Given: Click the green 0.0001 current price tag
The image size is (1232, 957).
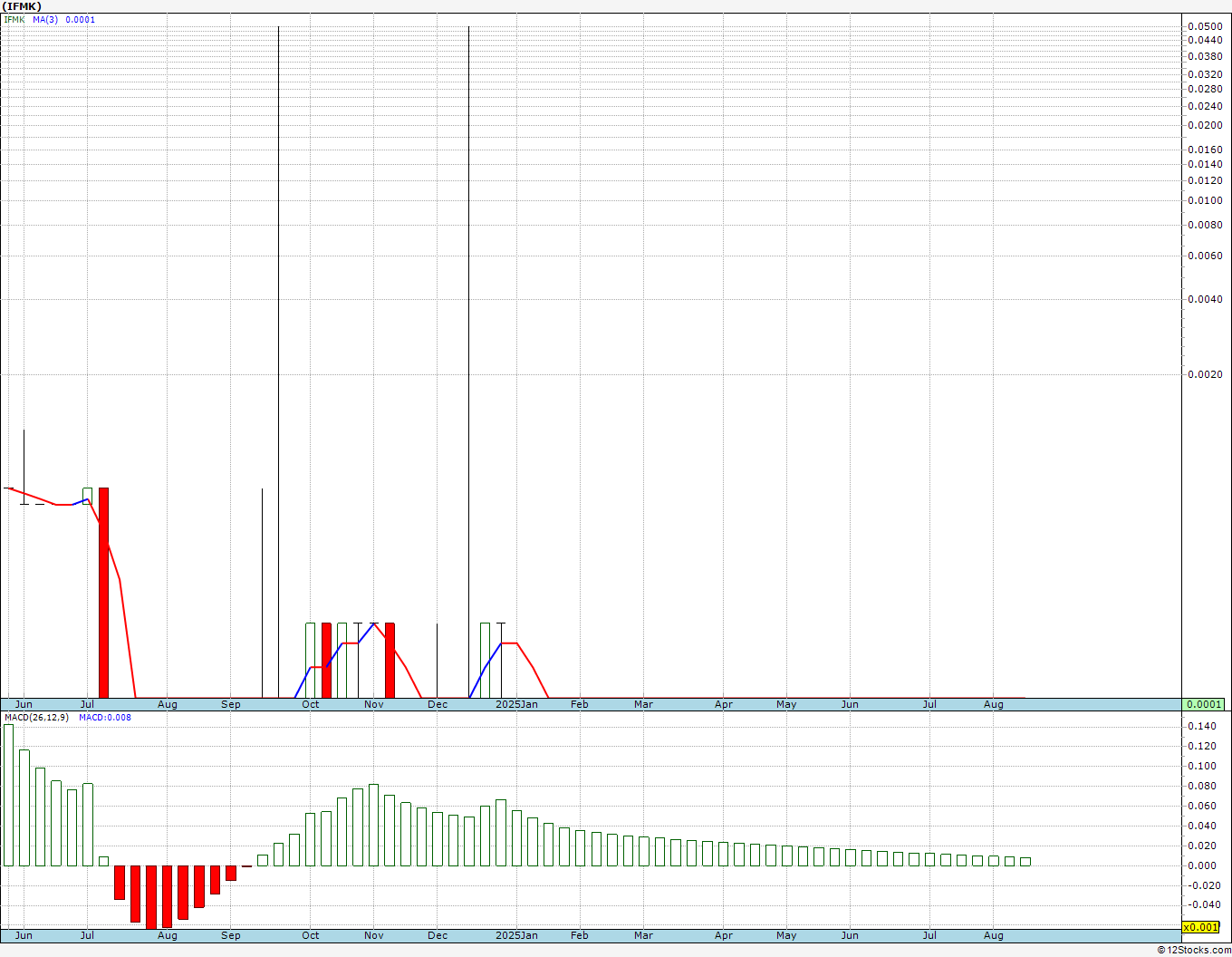Looking at the screenshot, I should [x=1204, y=704].
